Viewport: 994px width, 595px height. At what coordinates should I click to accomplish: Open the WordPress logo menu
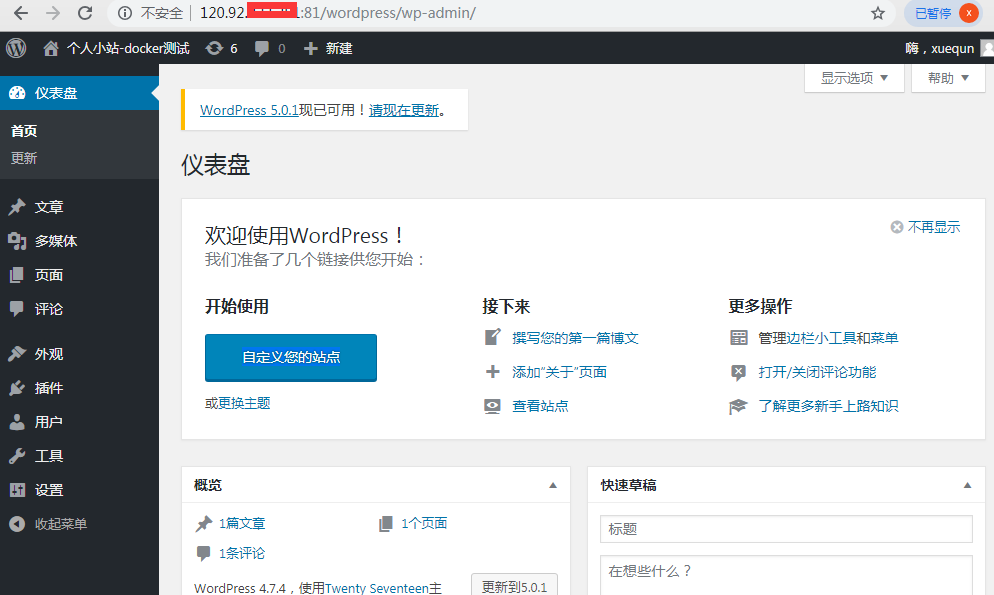tap(16, 48)
